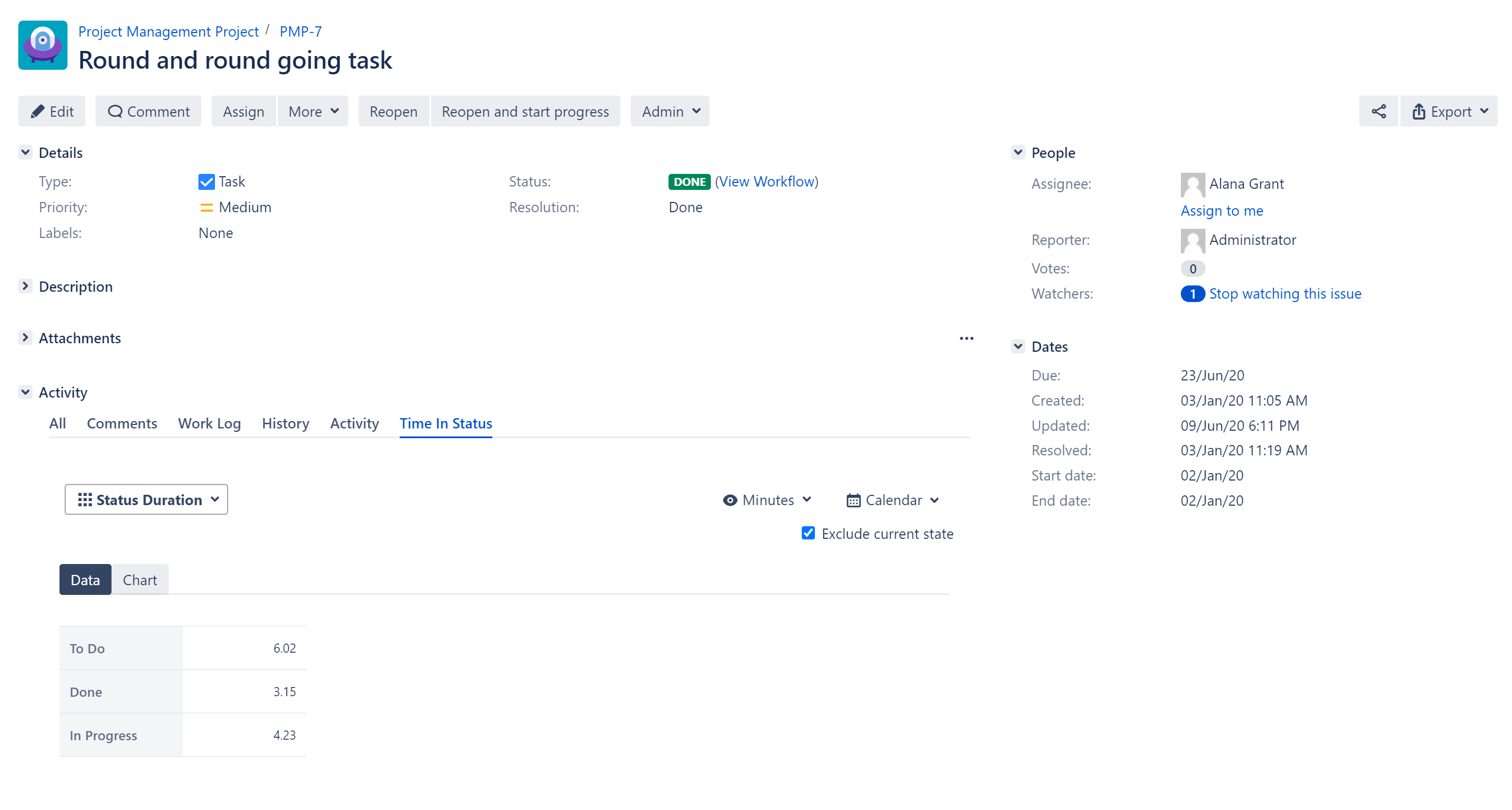
Task: Expand the Description section
Action: pos(25,287)
